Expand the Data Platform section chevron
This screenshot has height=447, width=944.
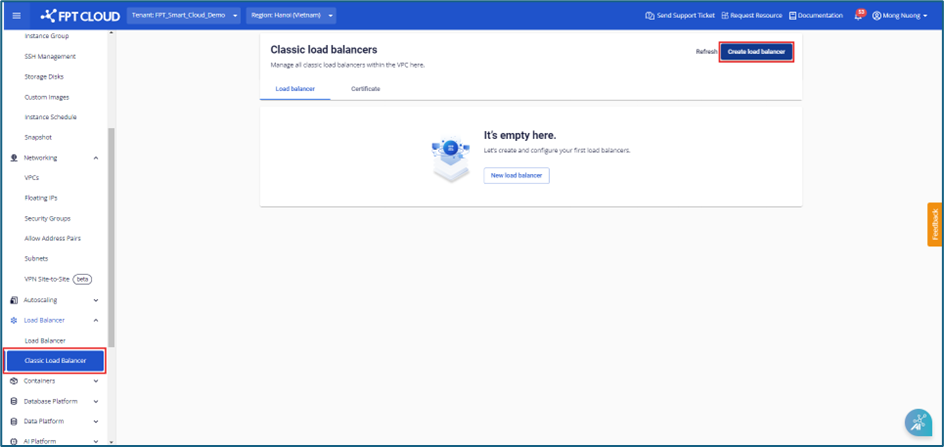96,421
